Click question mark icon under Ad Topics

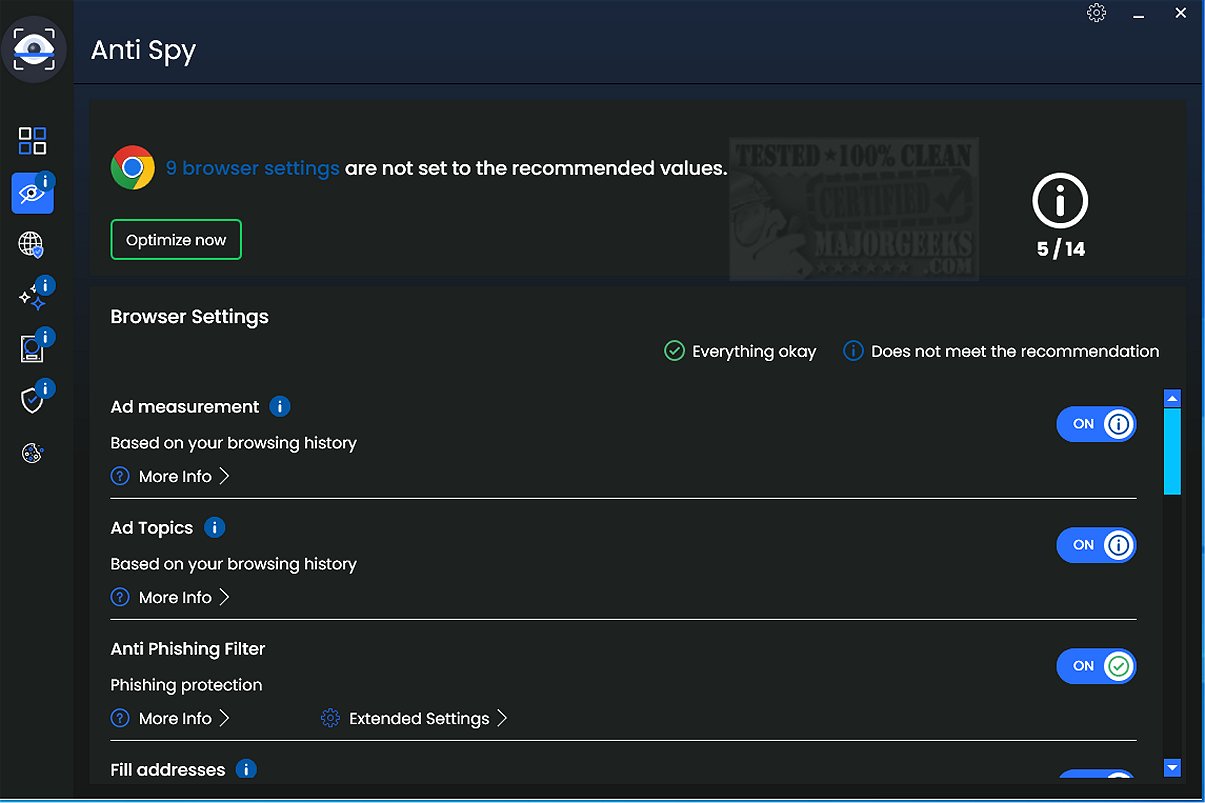pos(120,597)
